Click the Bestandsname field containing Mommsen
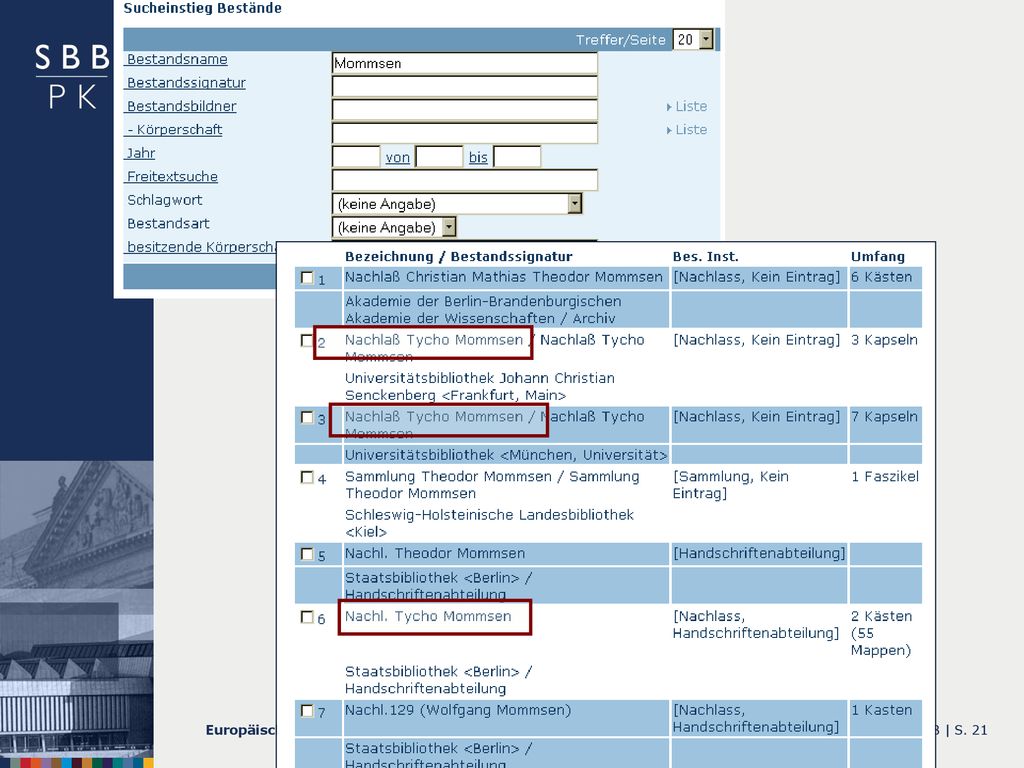Image resolution: width=1024 pixels, height=768 pixels. 464,63
